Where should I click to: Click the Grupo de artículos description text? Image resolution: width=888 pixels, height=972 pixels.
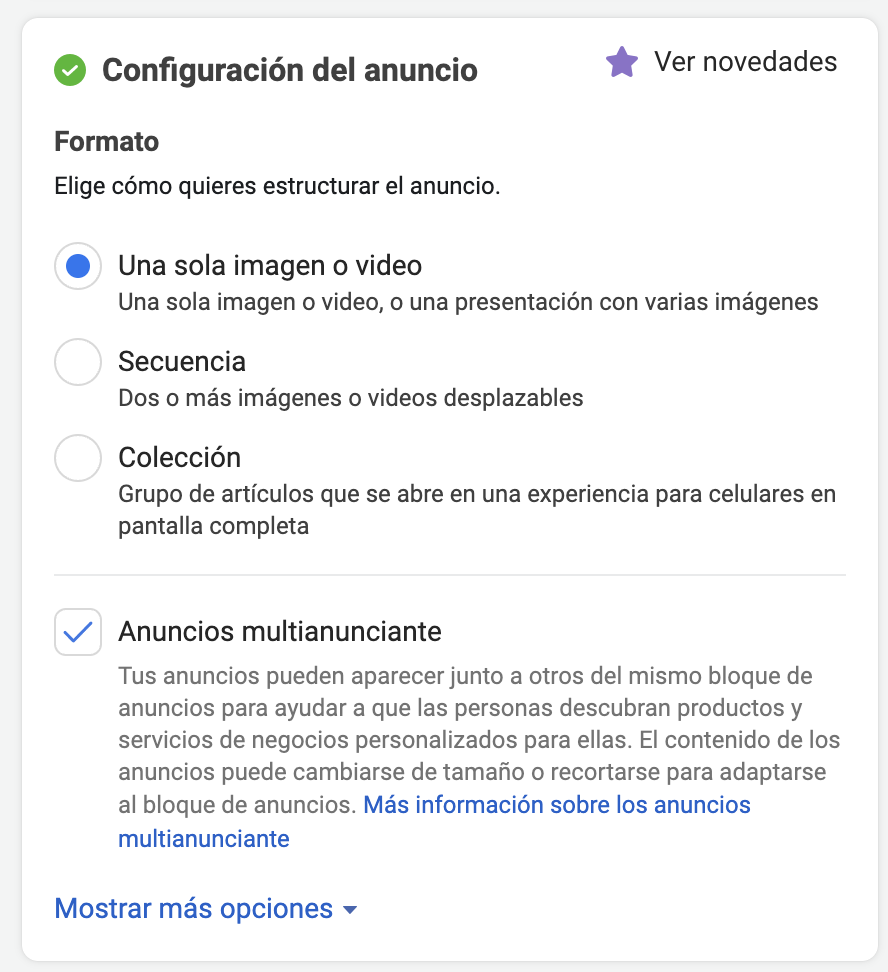click(477, 510)
